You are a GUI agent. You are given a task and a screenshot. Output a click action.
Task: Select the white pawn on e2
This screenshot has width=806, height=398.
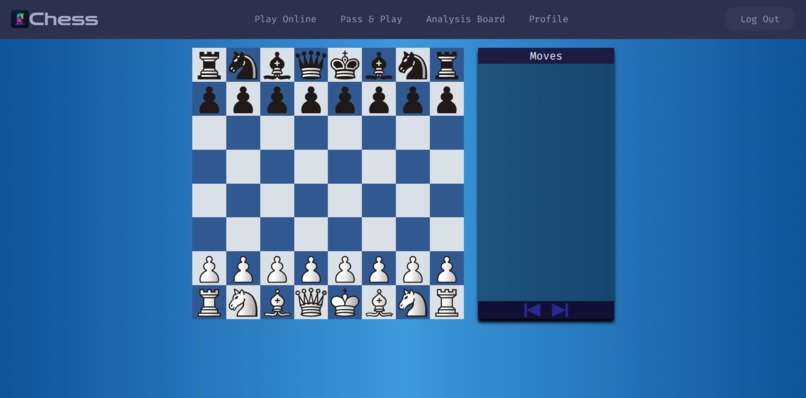click(345, 268)
